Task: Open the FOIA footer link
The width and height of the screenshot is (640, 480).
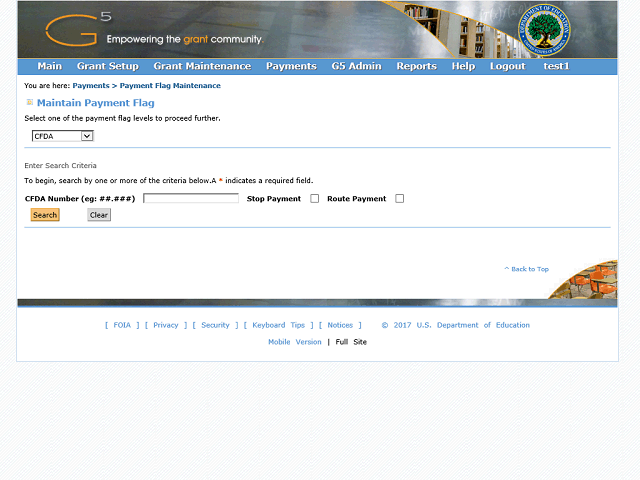Action: tap(122, 325)
